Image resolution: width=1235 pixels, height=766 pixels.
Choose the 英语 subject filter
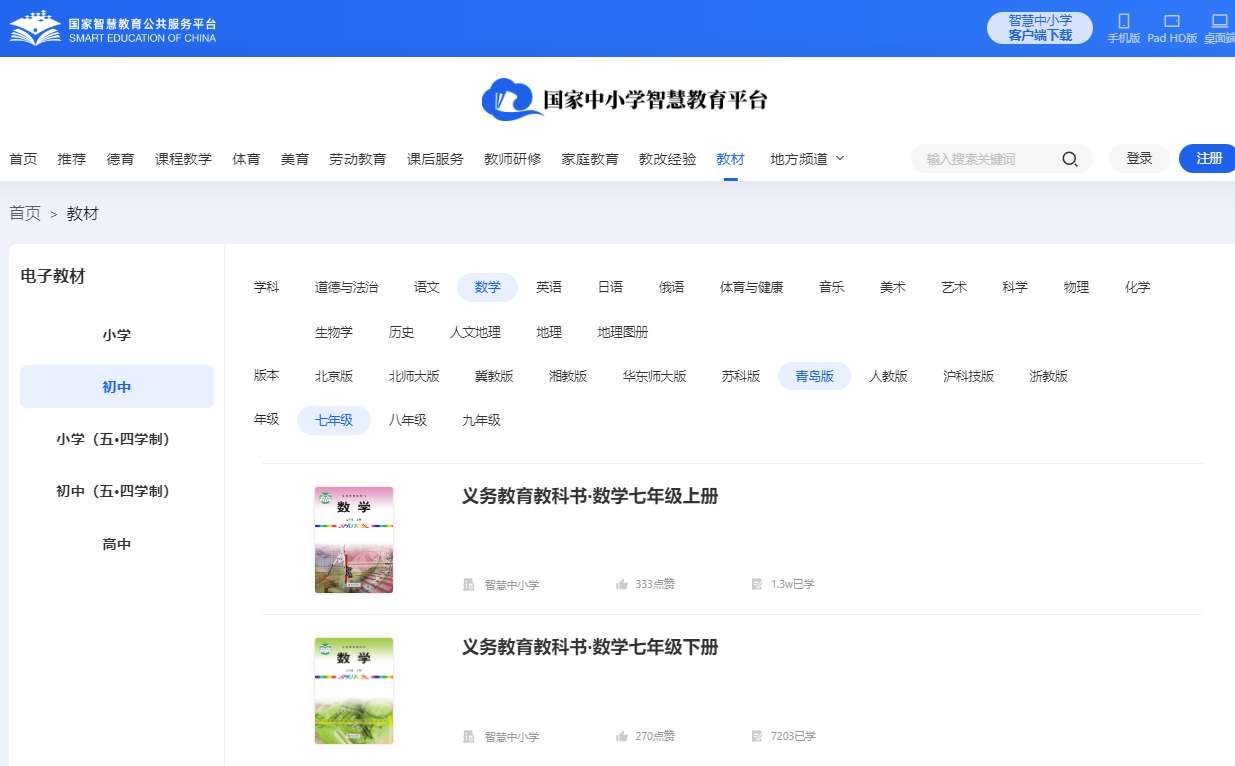point(549,287)
